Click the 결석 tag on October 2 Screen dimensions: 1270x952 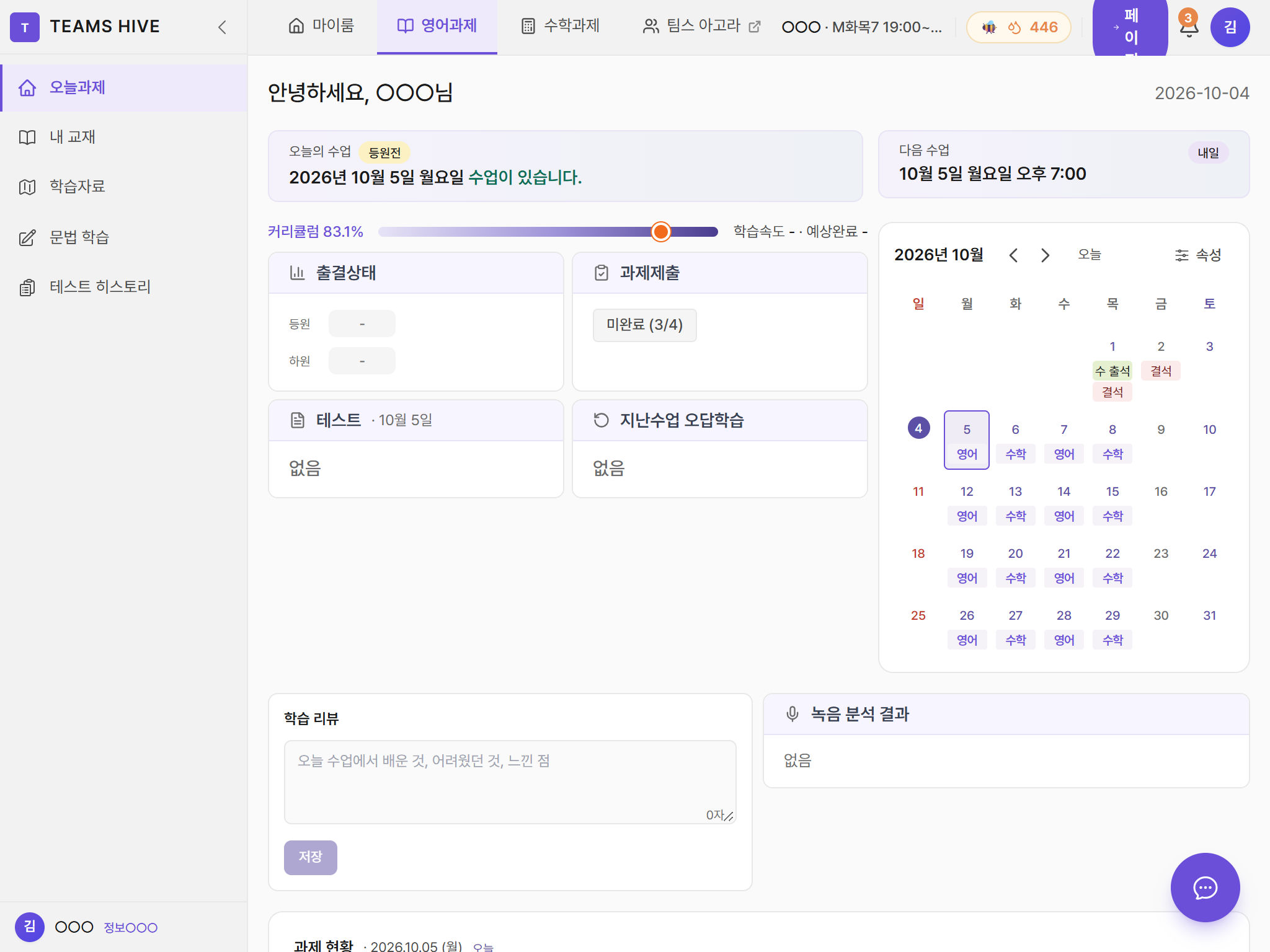click(1161, 371)
